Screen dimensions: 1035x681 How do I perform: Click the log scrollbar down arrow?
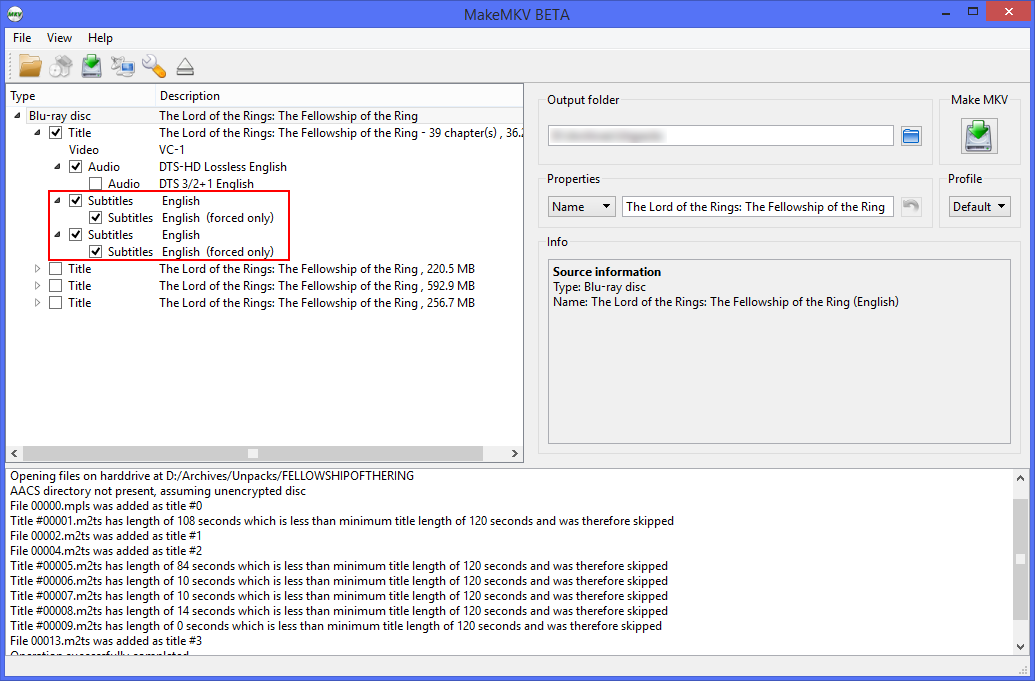pos(1020,647)
